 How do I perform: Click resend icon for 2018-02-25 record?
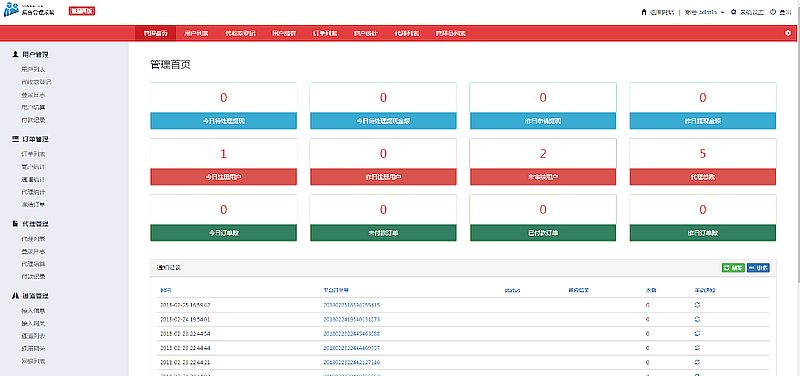(x=697, y=305)
